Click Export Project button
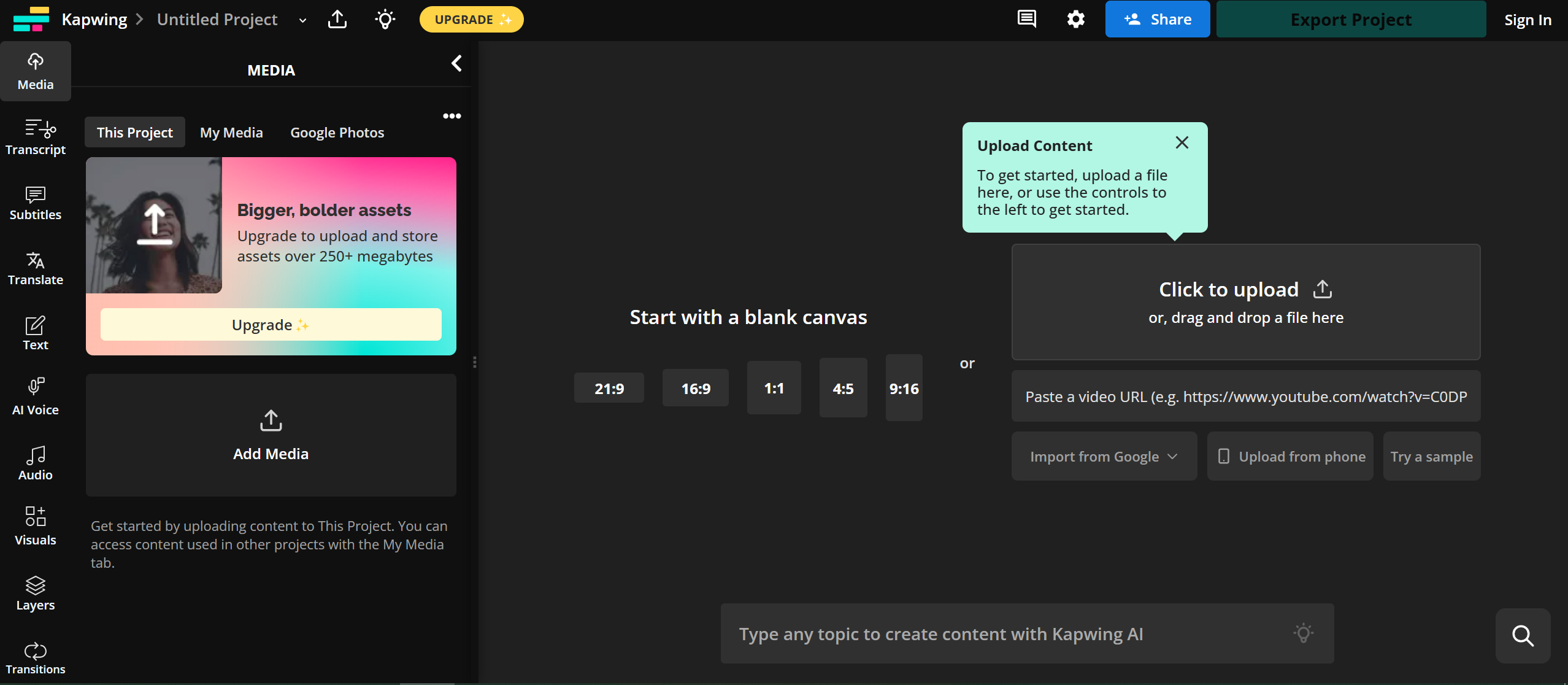Image resolution: width=1568 pixels, height=685 pixels. [x=1351, y=19]
